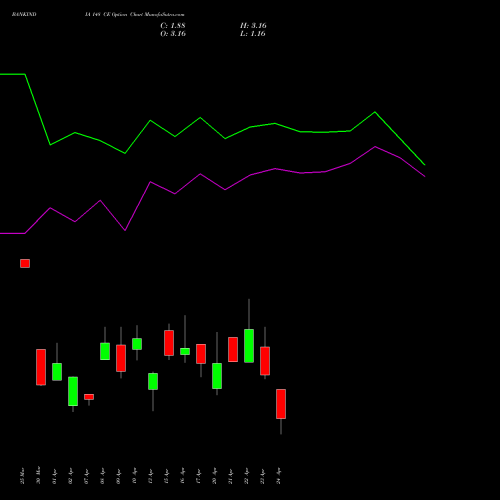Click the BANKIND symbol label
This screenshot has height=500, width=500.
24,14
